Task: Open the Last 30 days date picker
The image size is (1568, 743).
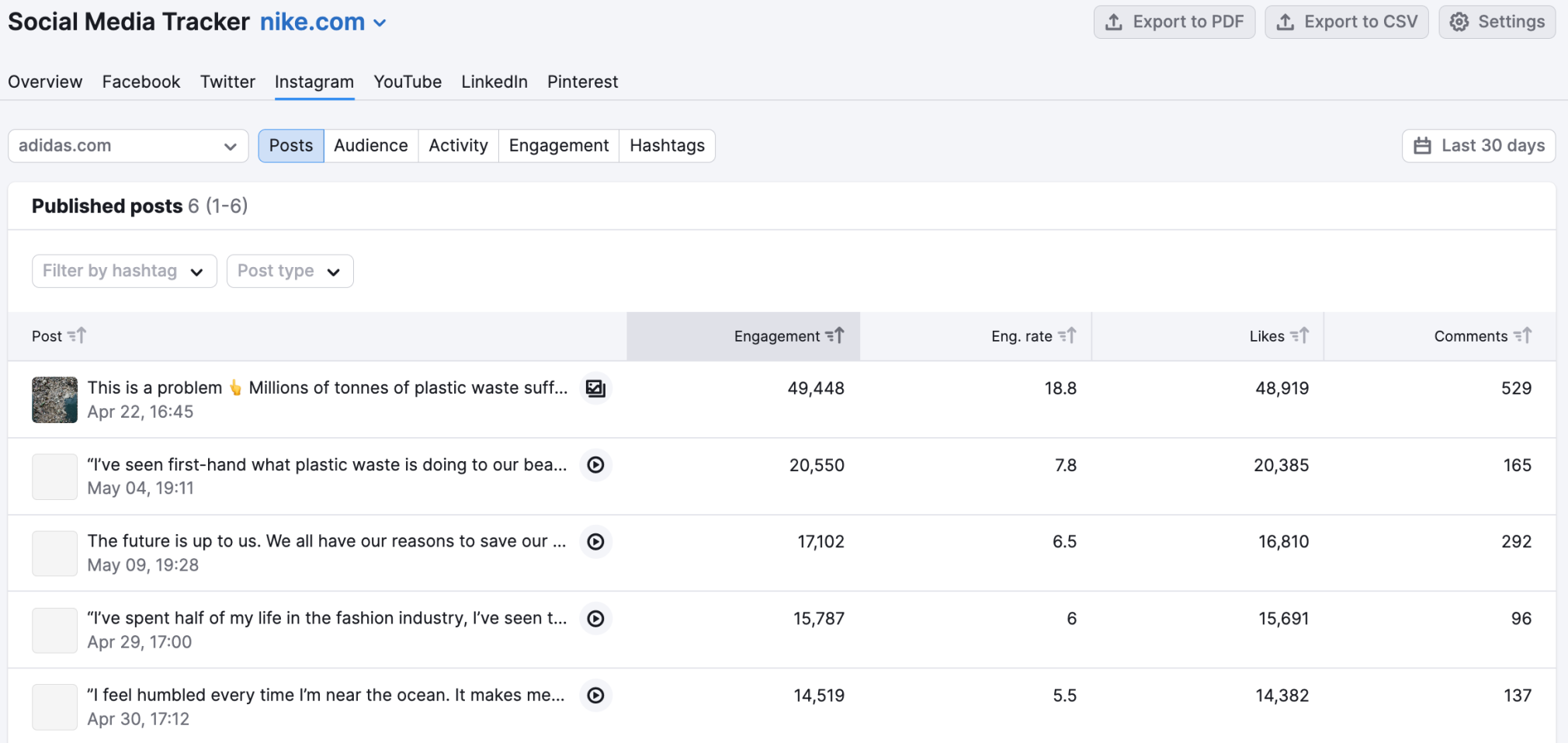Action: [x=1479, y=146]
